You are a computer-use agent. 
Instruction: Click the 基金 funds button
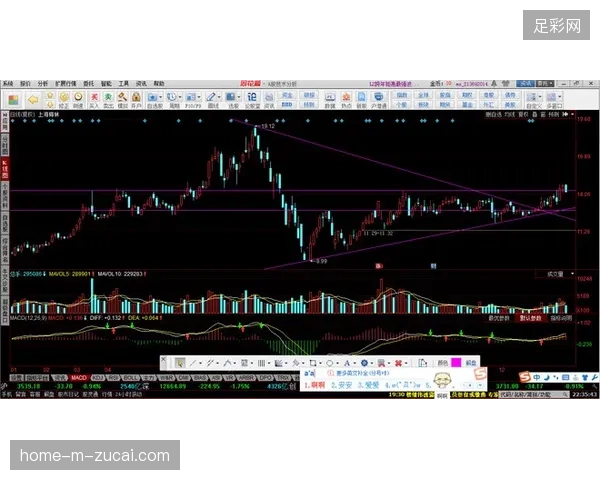[467, 104]
